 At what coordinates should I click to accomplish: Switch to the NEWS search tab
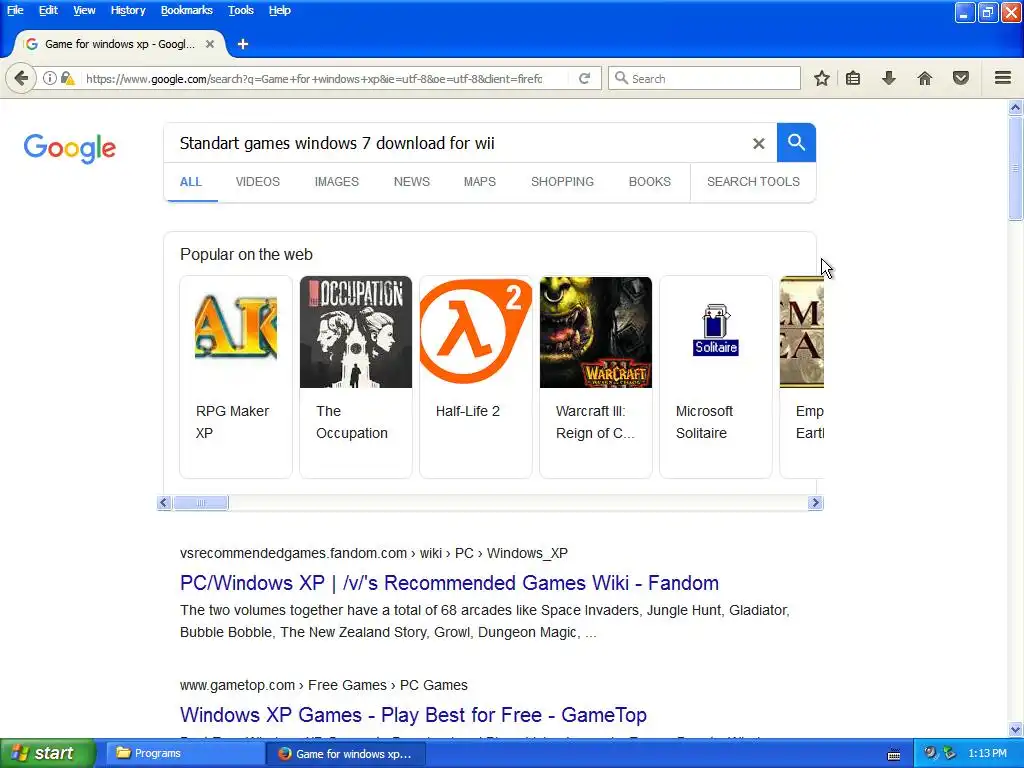(x=411, y=182)
